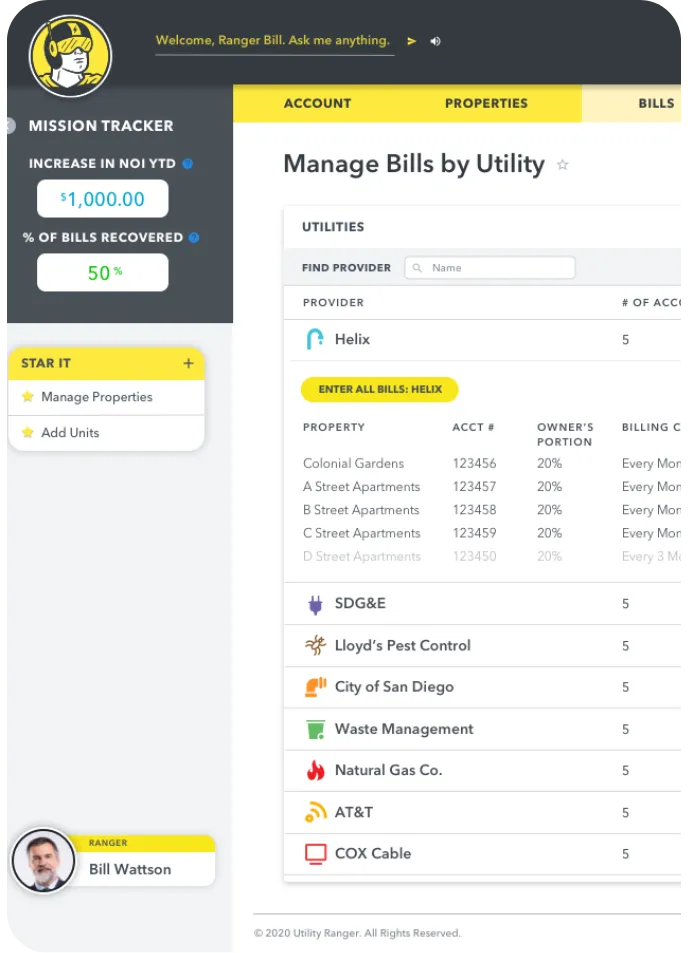
Task: Click the Utilities section heading
Action: [x=333, y=227]
